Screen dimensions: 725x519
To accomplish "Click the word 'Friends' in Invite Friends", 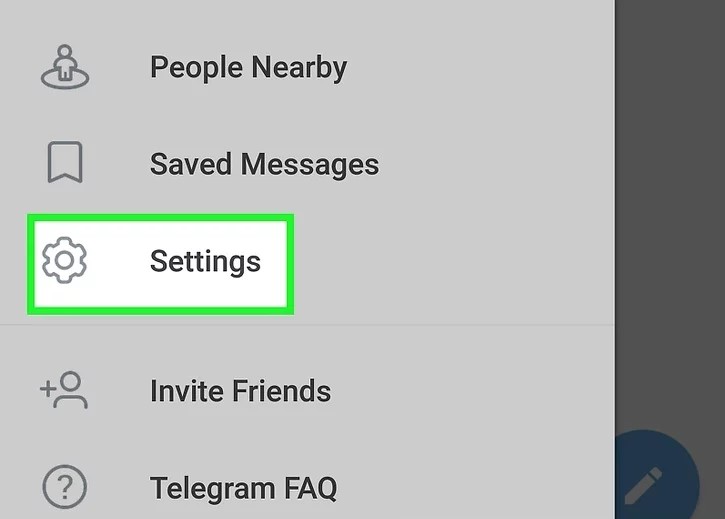I will tap(282, 391).
